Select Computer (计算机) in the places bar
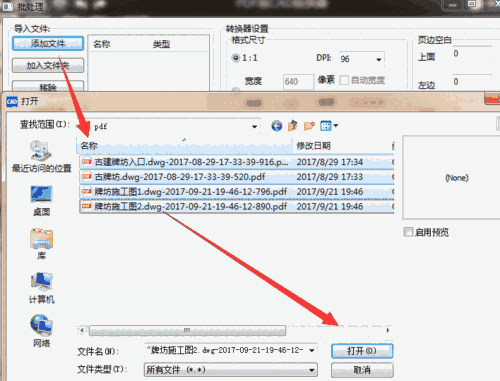500x381 pixels. coord(41,288)
